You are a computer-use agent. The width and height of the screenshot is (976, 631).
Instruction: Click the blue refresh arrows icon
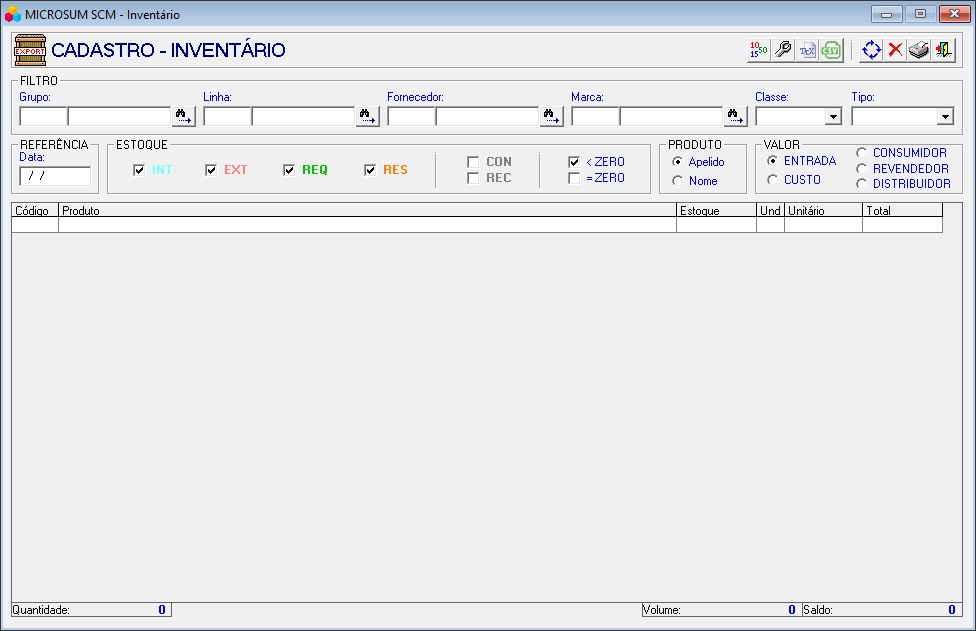click(871, 50)
